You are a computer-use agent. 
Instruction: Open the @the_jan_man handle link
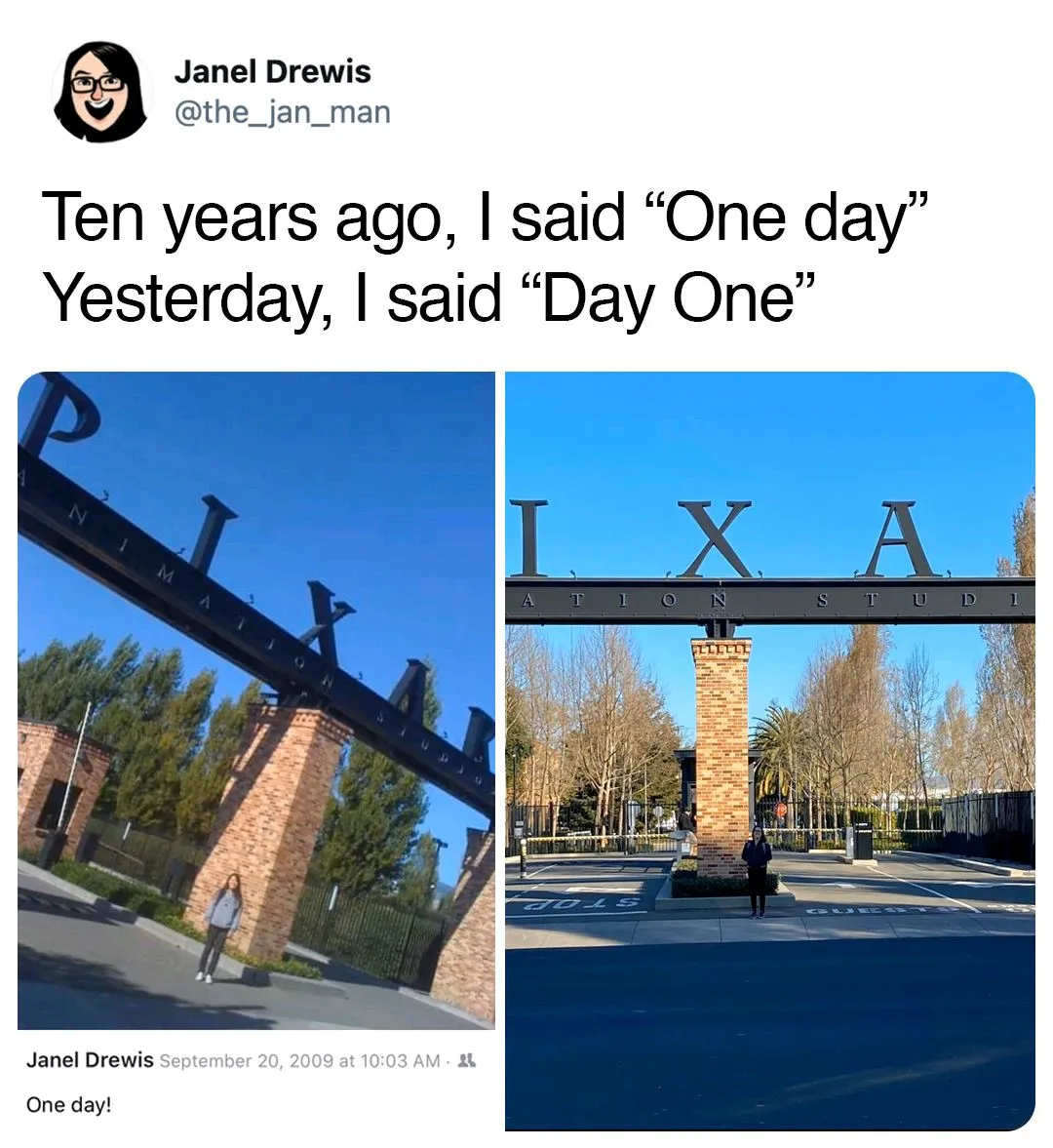[x=282, y=112]
